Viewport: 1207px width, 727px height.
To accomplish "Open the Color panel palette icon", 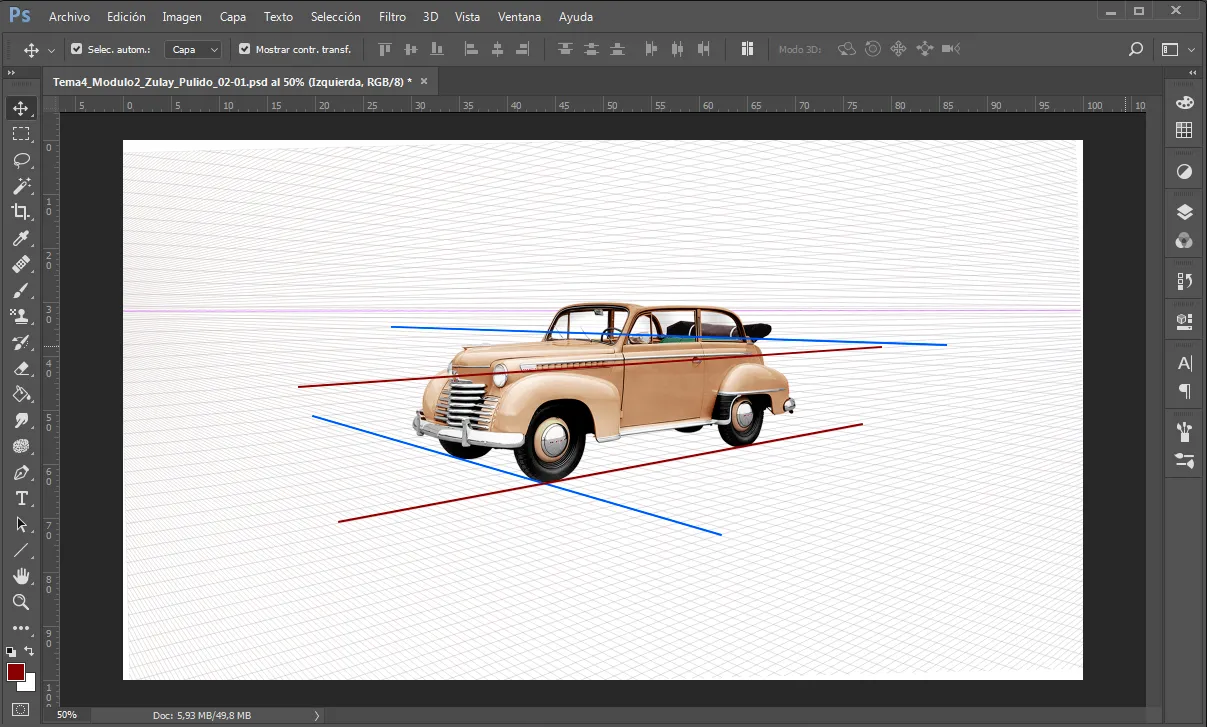I will (1184, 103).
